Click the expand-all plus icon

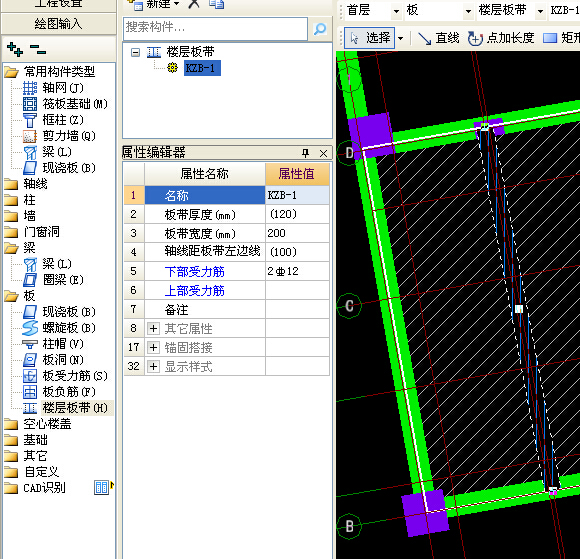pos(15,49)
